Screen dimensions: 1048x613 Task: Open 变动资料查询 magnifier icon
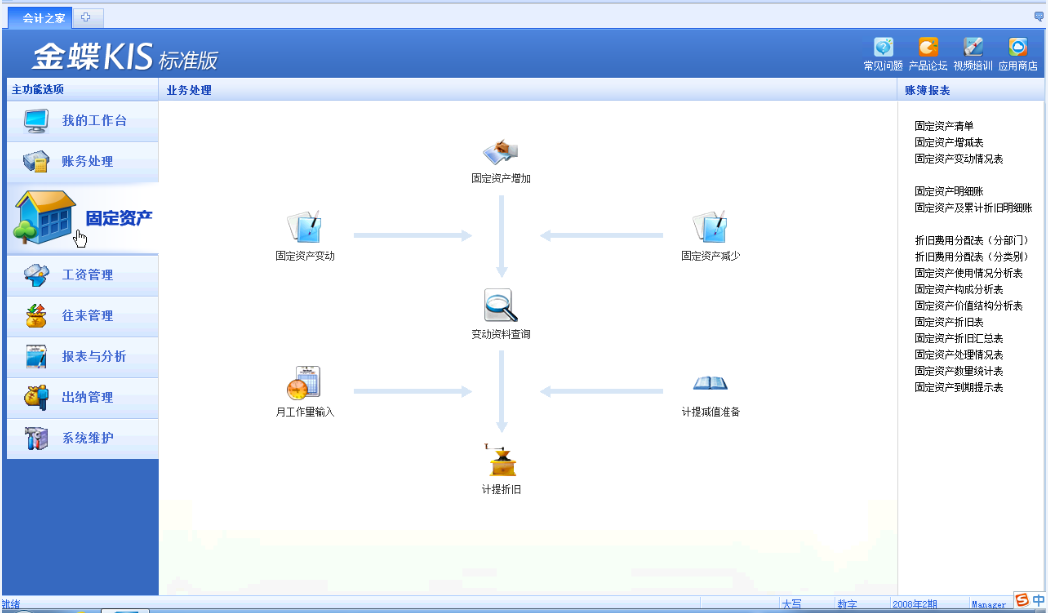tap(501, 305)
